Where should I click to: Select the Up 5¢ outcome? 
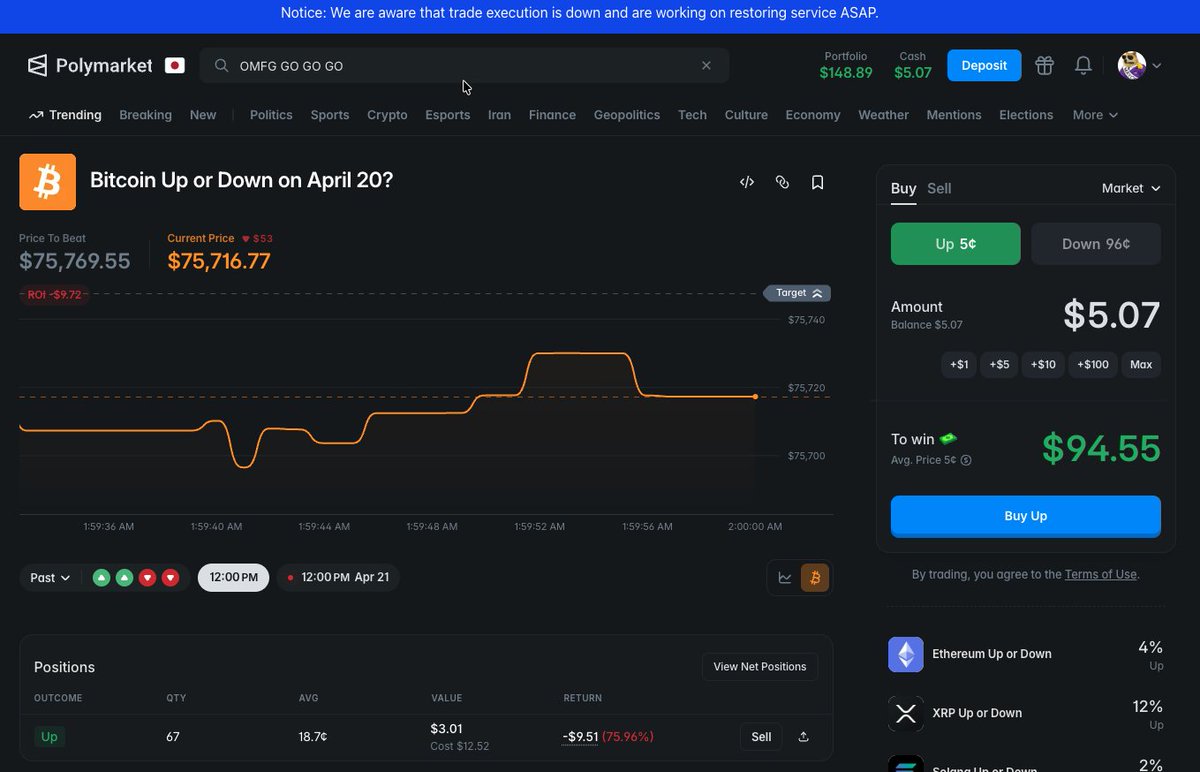pos(956,244)
